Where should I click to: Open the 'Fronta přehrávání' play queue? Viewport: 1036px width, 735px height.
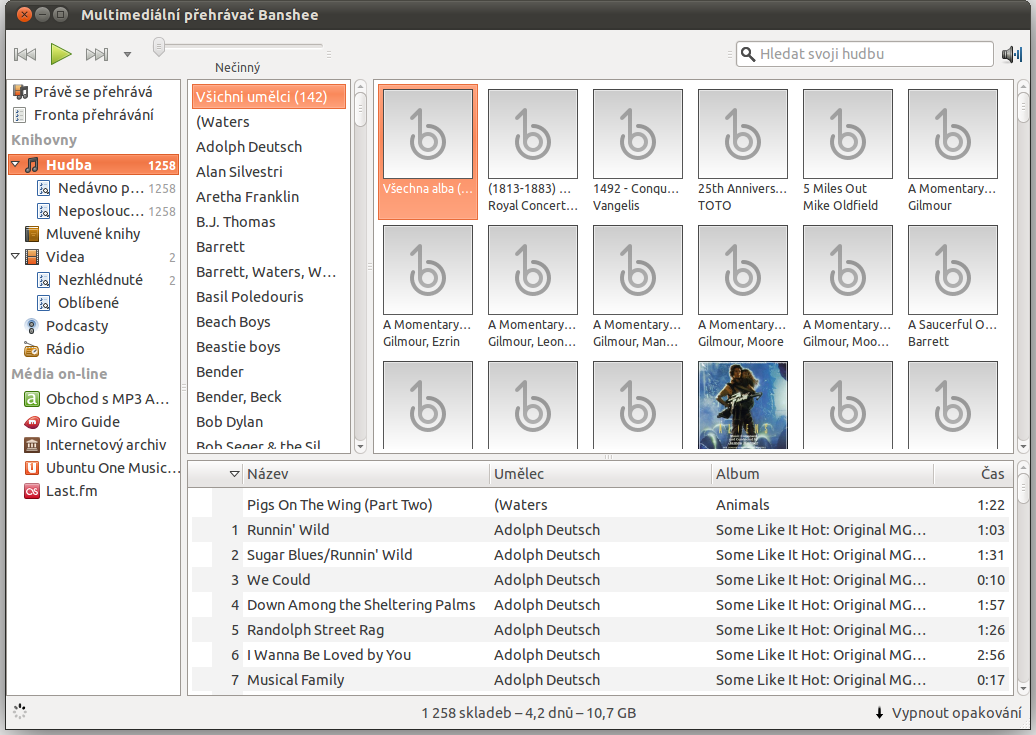coord(93,115)
